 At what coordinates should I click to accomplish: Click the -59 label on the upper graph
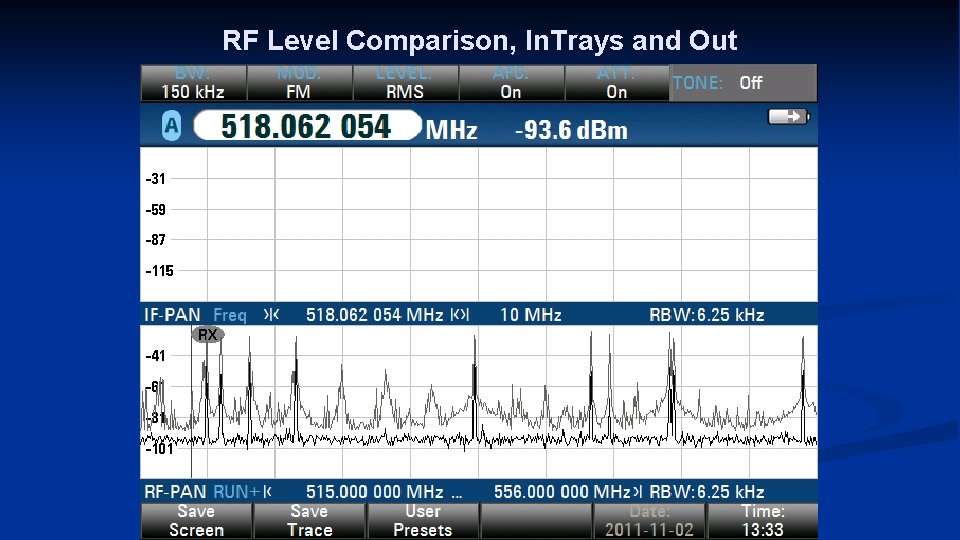click(x=156, y=209)
